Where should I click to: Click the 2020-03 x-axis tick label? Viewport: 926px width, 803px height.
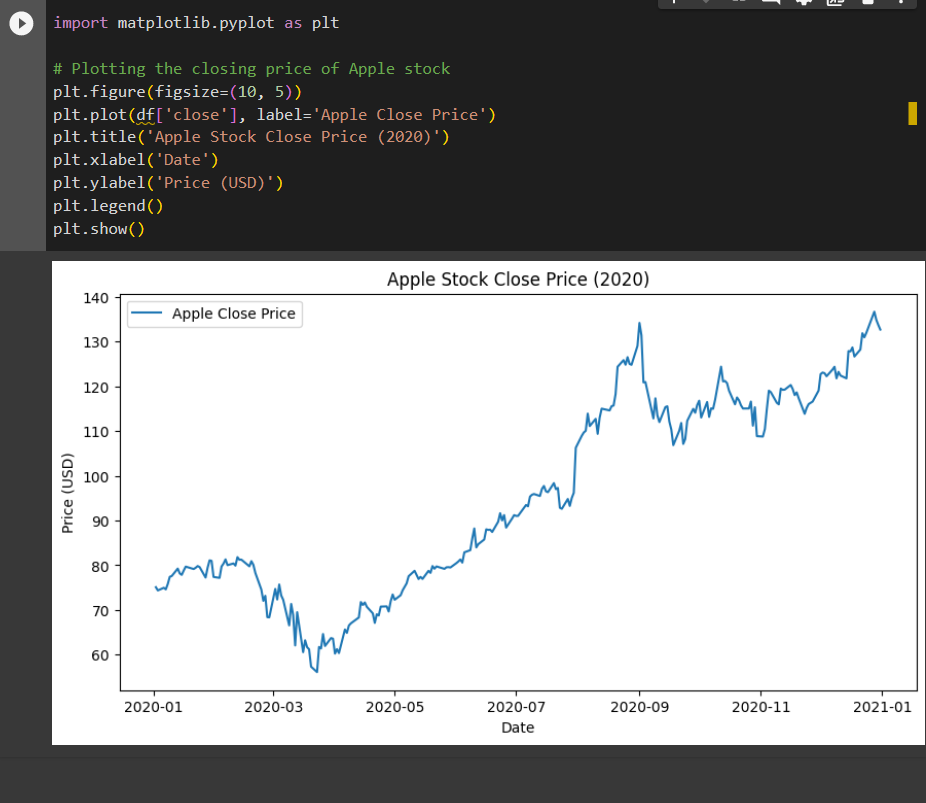[x=273, y=707]
